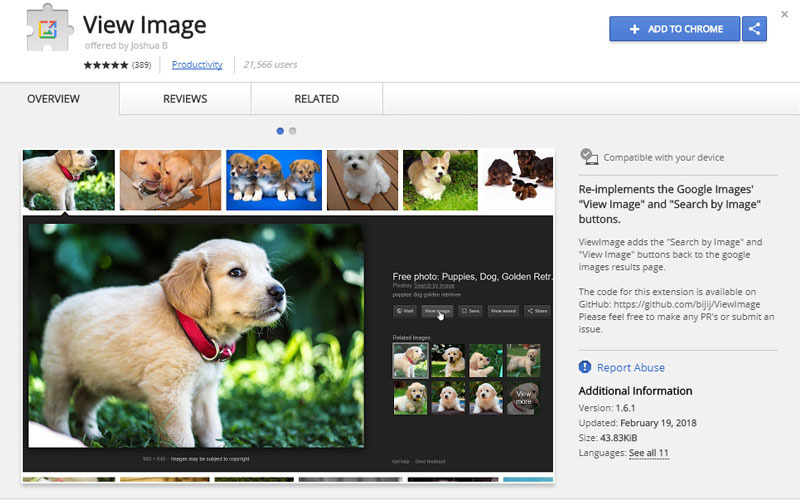This screenshot has height=500, width=800.
Task: Click the 'offered by Joshua B' text
Action: coord(126,45)
